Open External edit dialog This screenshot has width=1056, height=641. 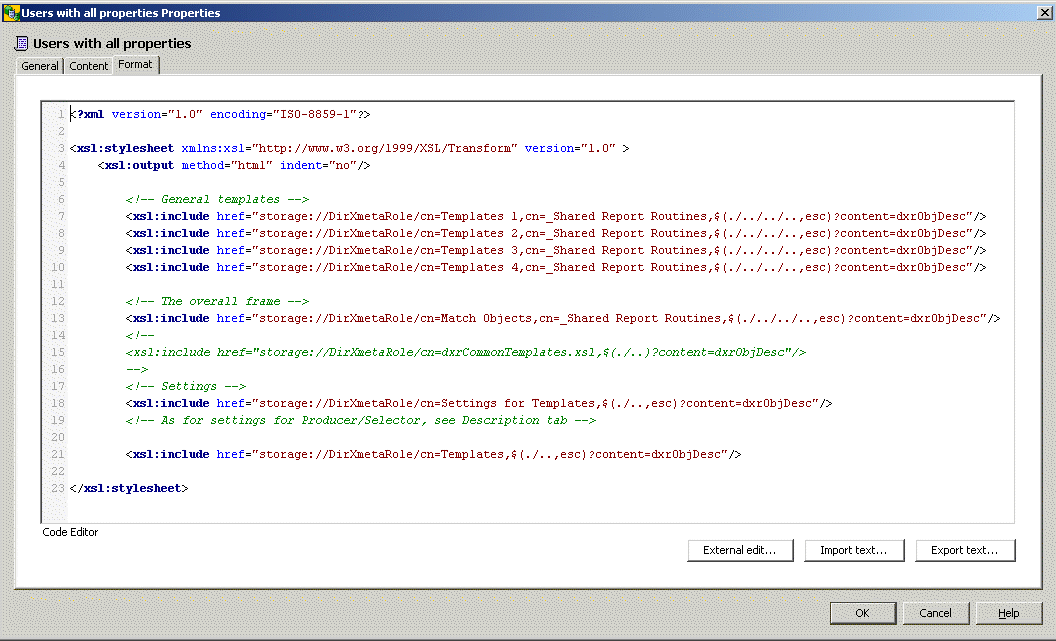click(x=740, y=550)
